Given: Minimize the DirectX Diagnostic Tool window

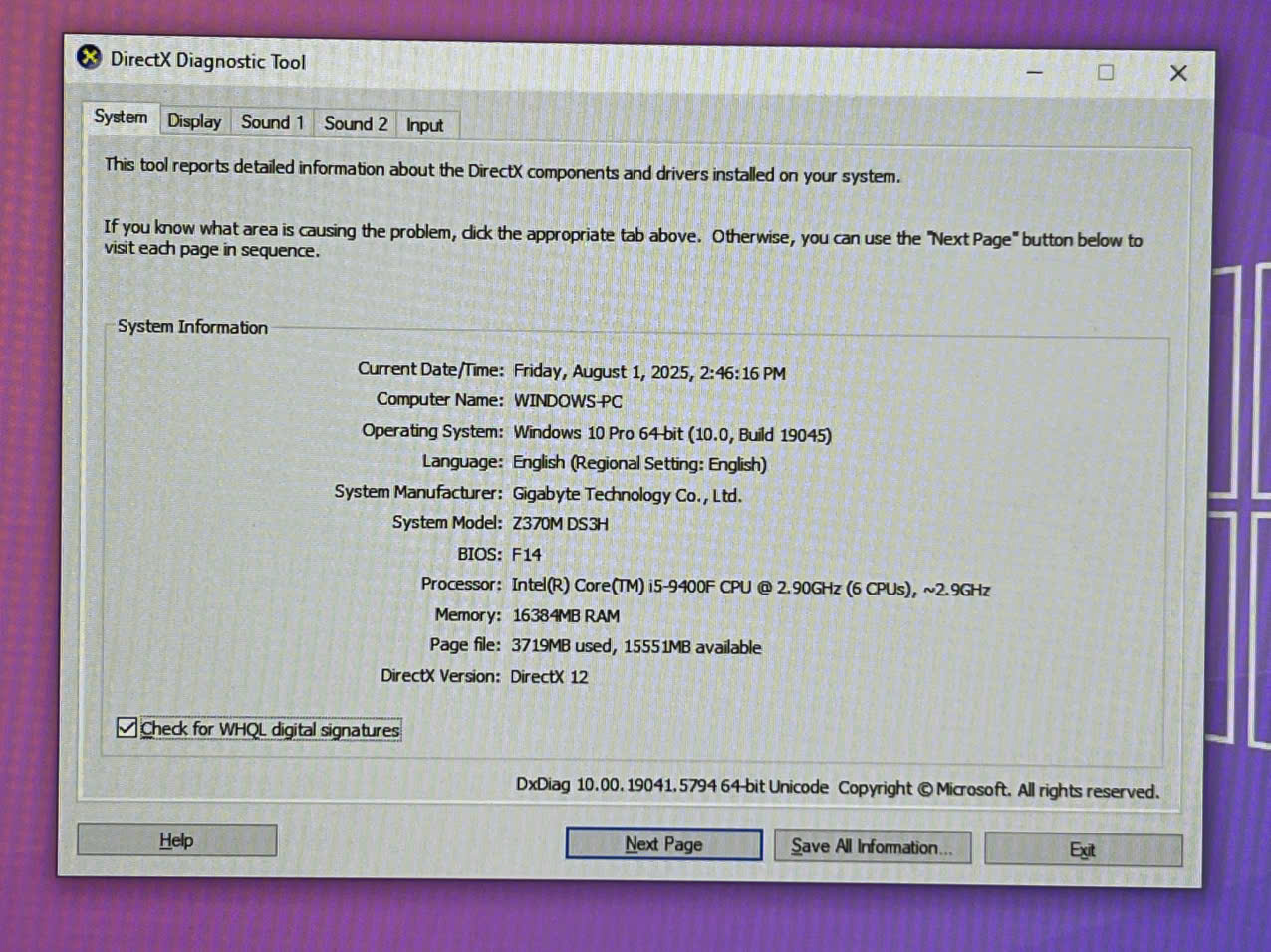Looking at the screenshot, I should 1035,72.
